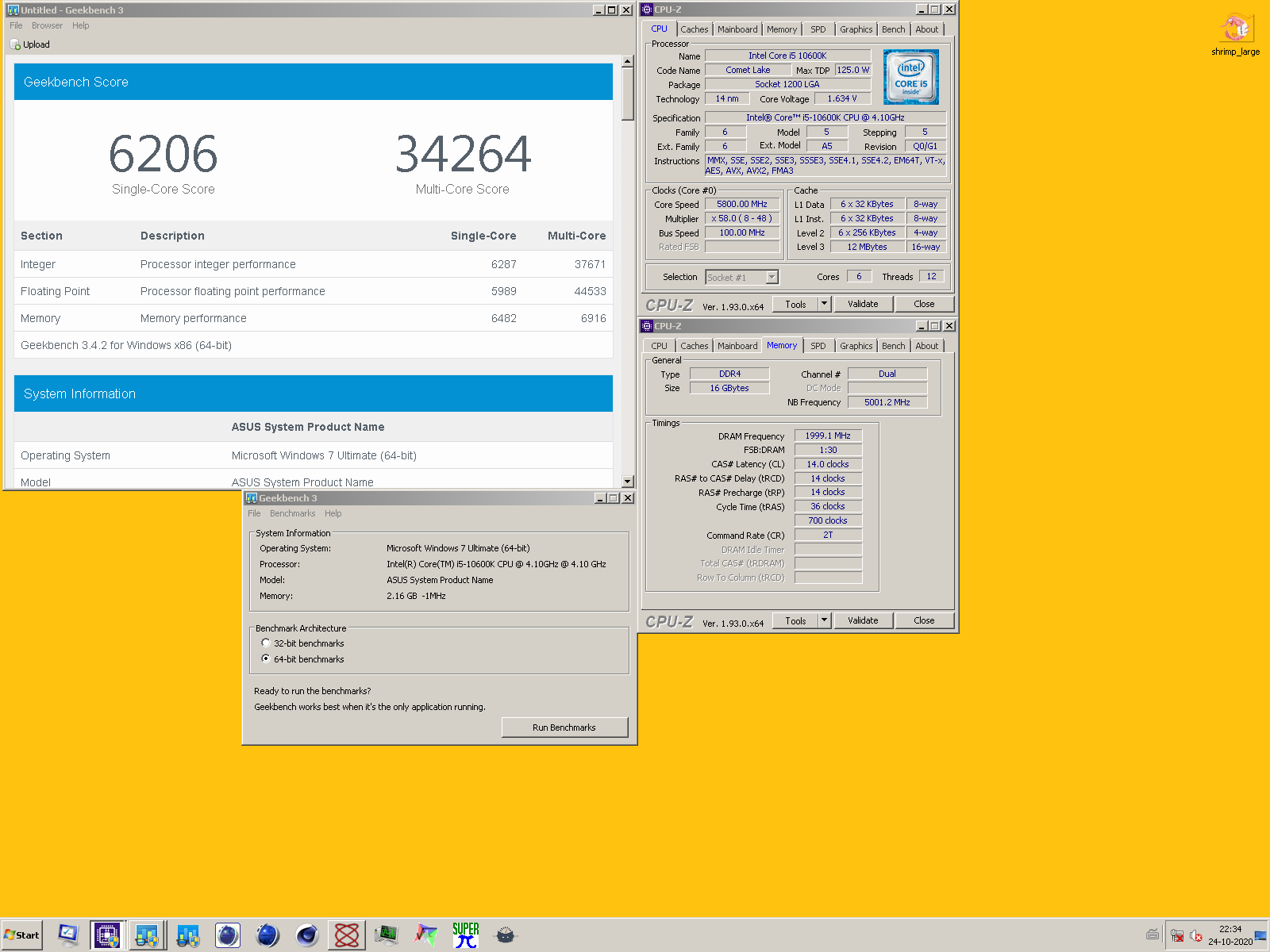Open the shrimp_large desktop icon
Screen dimensions: 1270x952
pyautogui.click(x=1235, y=34)
